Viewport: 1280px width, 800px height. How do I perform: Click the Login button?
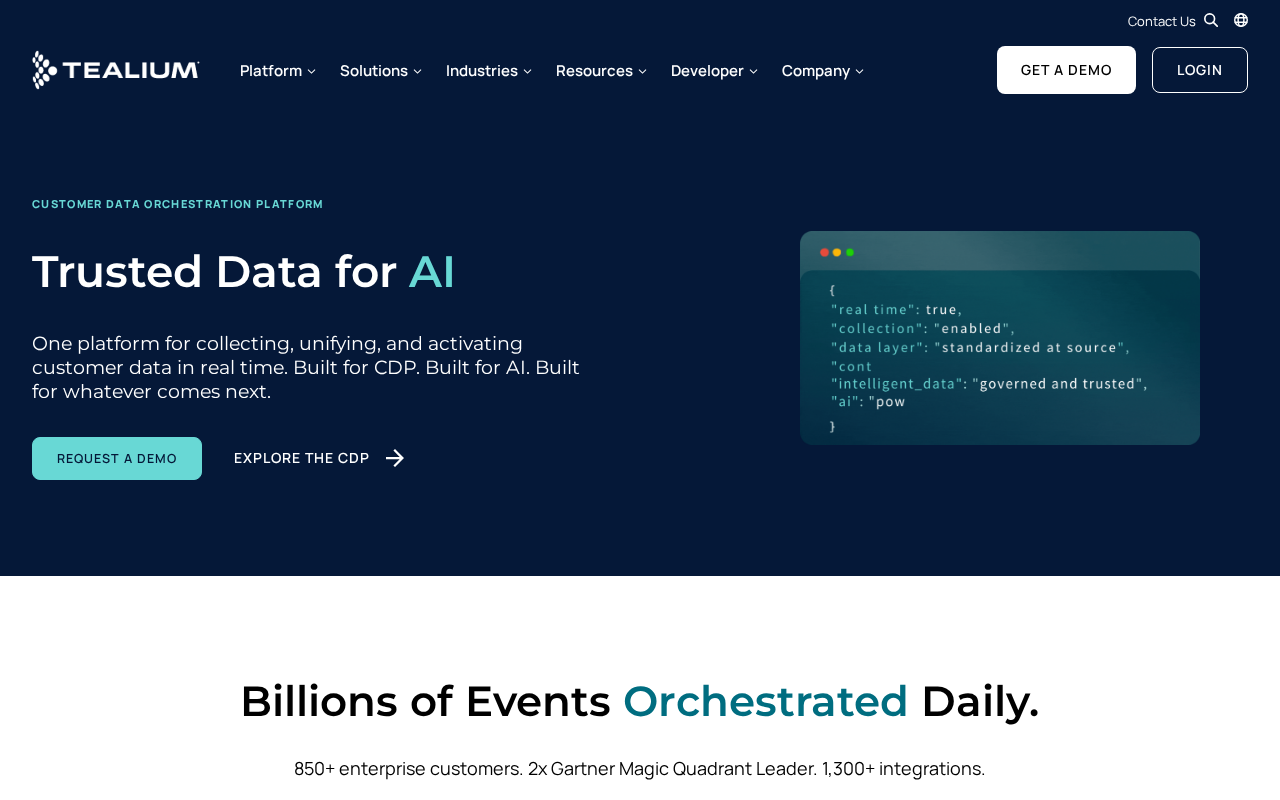[1200, 70]
